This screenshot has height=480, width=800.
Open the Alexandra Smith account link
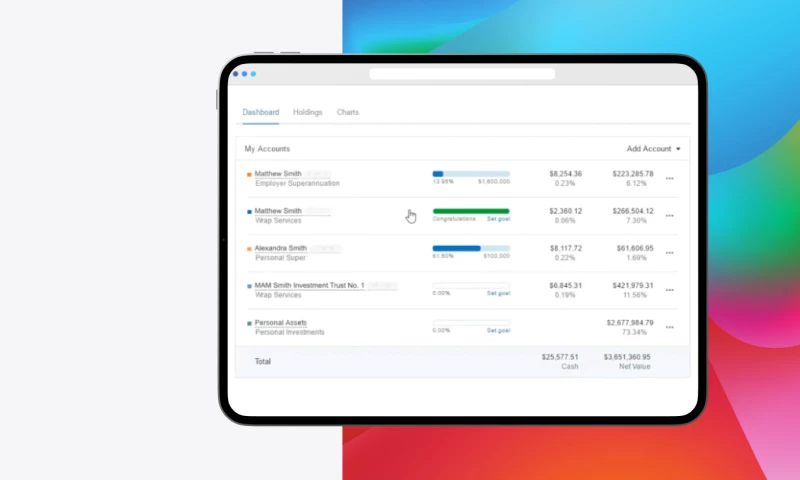pyautogui.click(x=281, y=248)
